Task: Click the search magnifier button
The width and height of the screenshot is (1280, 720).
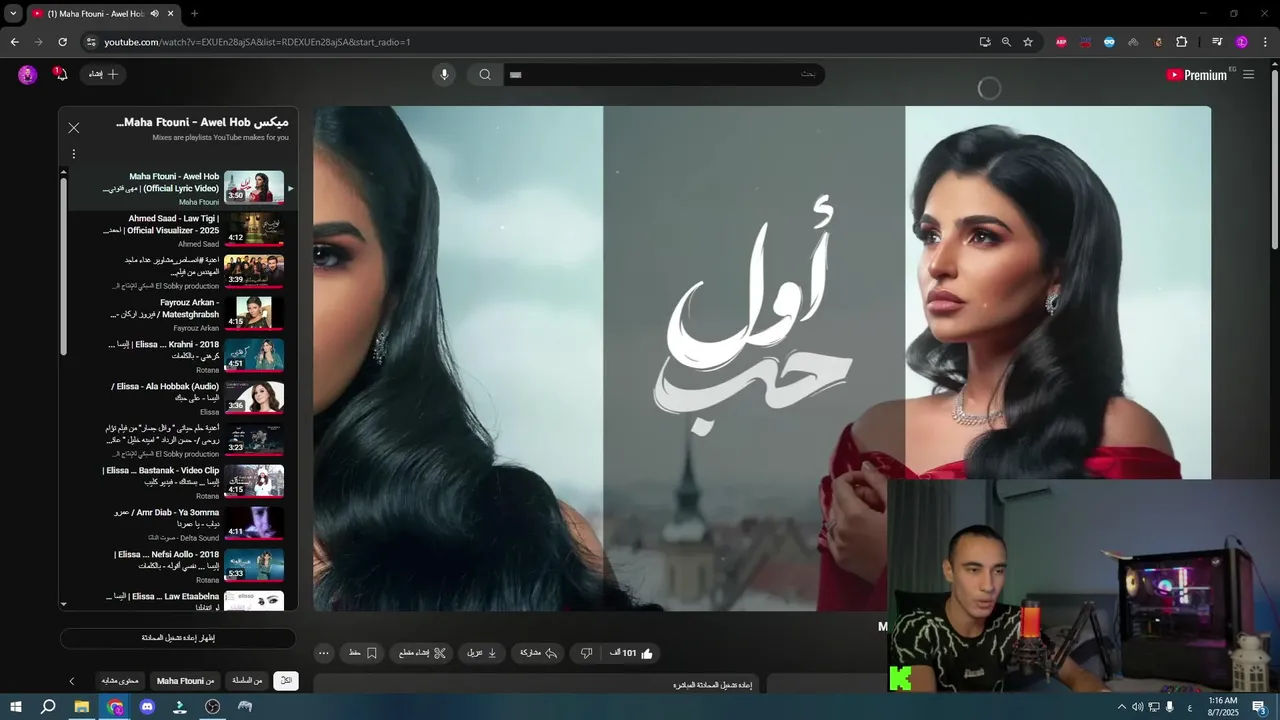Action: click(x=485, y=74)
